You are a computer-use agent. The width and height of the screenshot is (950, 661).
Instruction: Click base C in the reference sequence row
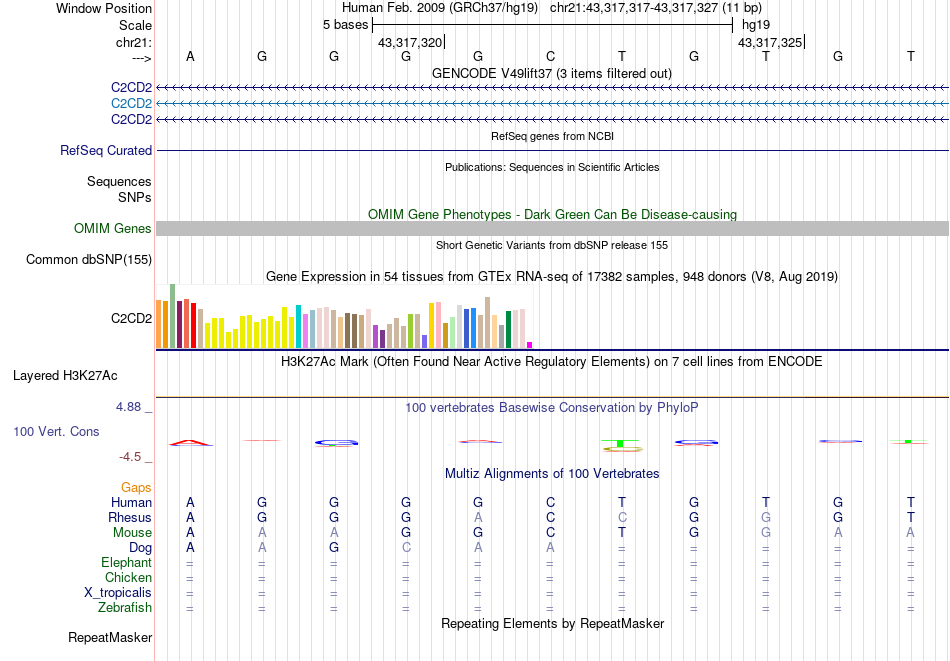(x=550, y=56)
